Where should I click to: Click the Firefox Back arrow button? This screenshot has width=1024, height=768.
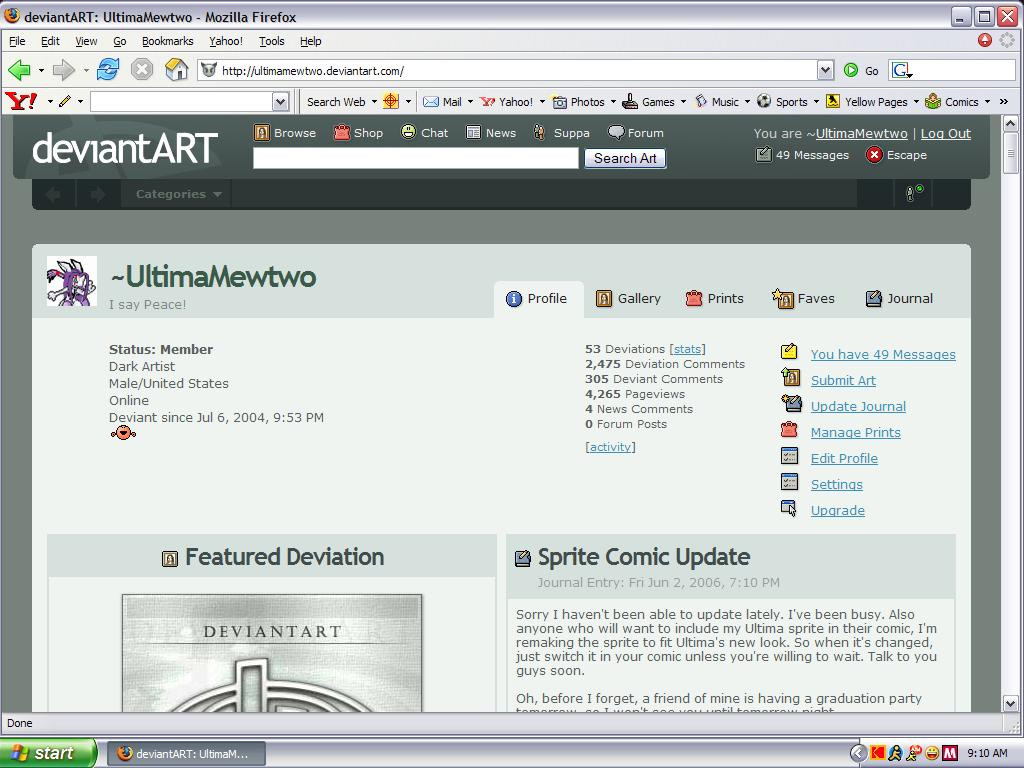20,69
